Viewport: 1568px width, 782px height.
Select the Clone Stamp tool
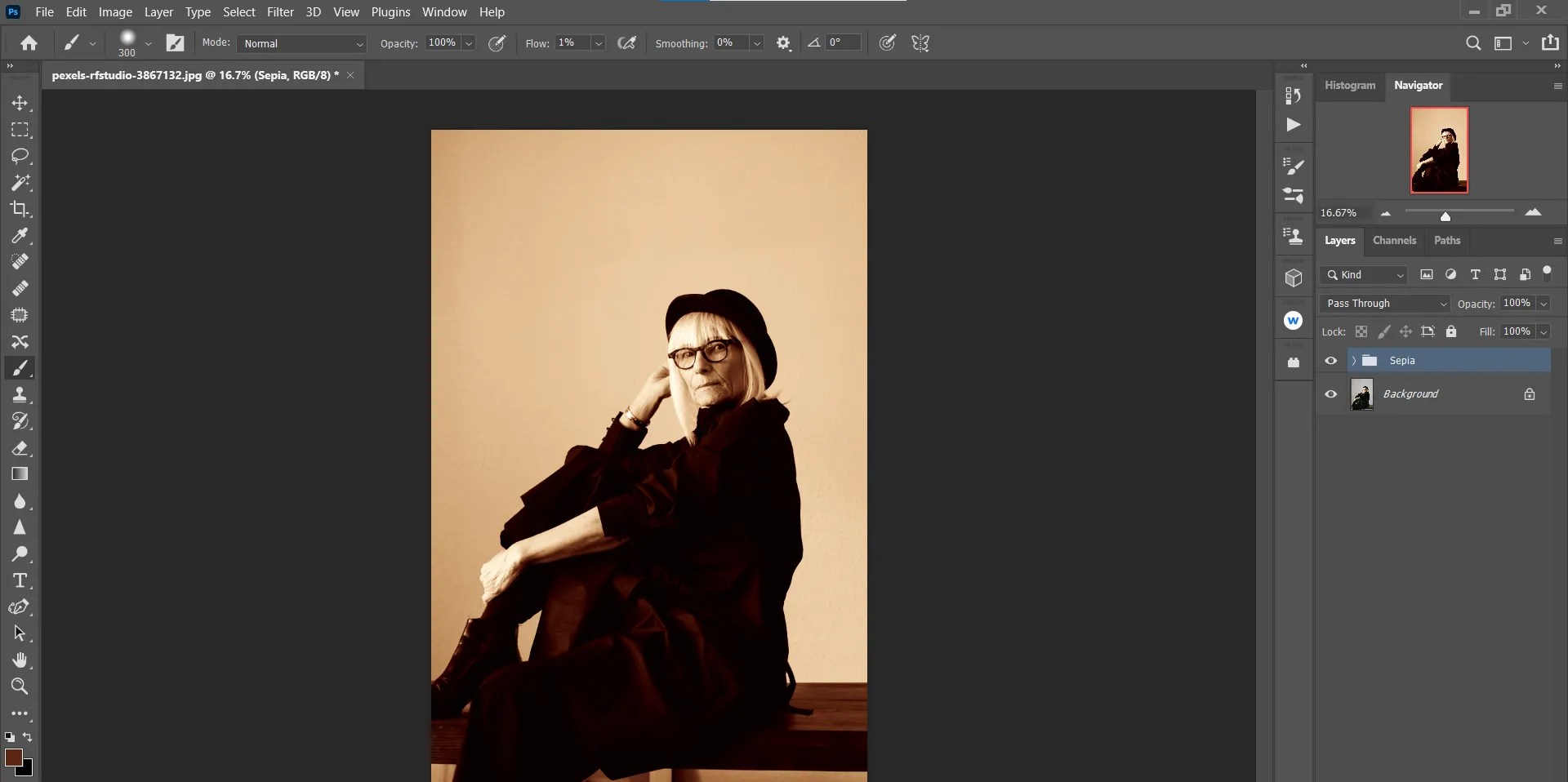pyautogui.click(x=20, y=394)
